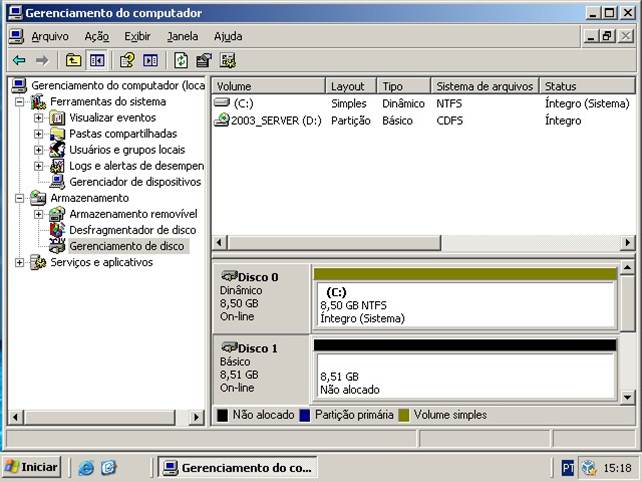
Task: Click the green Back arrow in toolbar
Action: (x=19, y=61)
